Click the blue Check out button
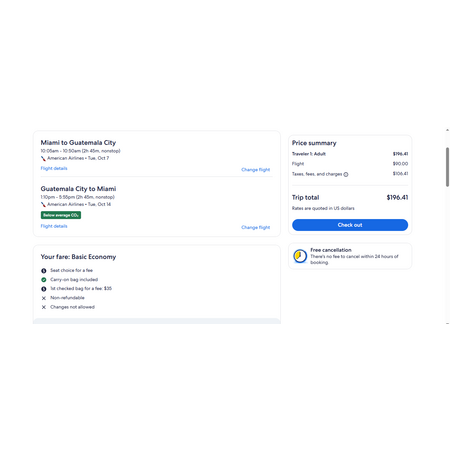This screenshot has width=450, height=450. click(350, 225)
